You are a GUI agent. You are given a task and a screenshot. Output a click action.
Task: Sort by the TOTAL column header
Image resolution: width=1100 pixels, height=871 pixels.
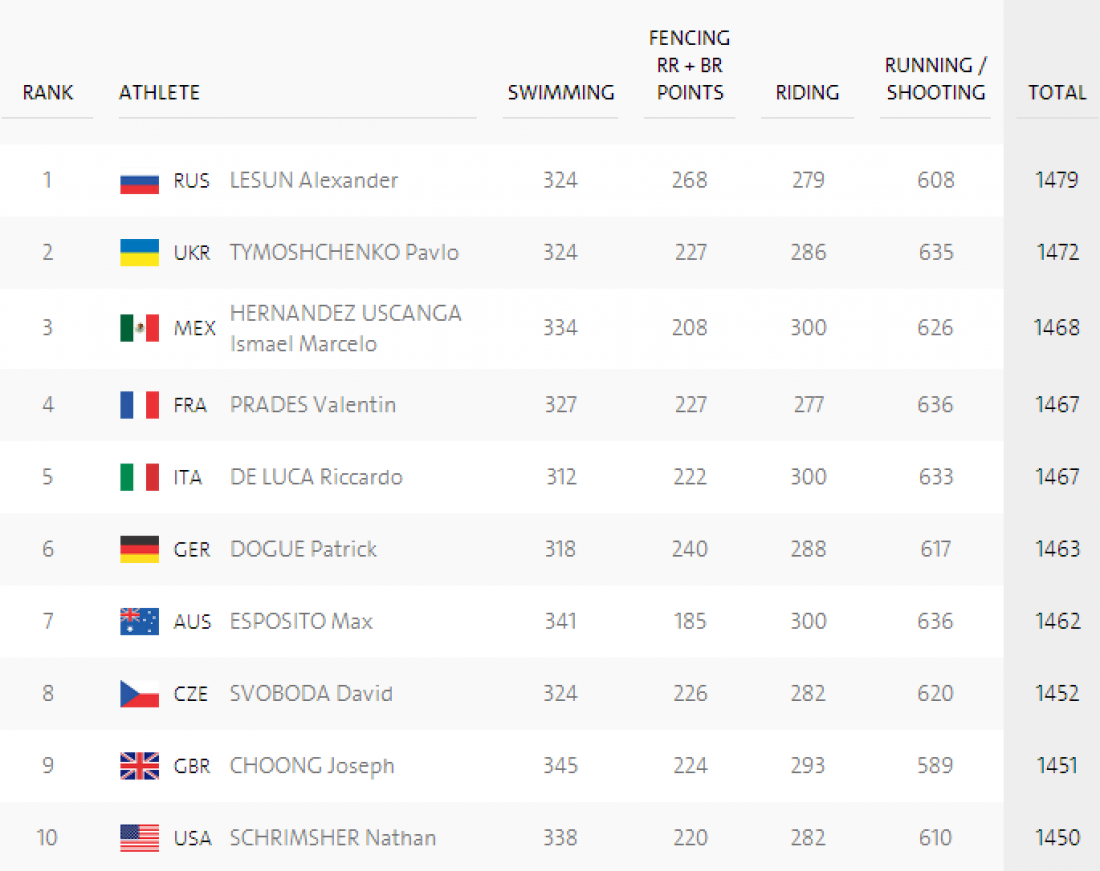click(1057, 93)
